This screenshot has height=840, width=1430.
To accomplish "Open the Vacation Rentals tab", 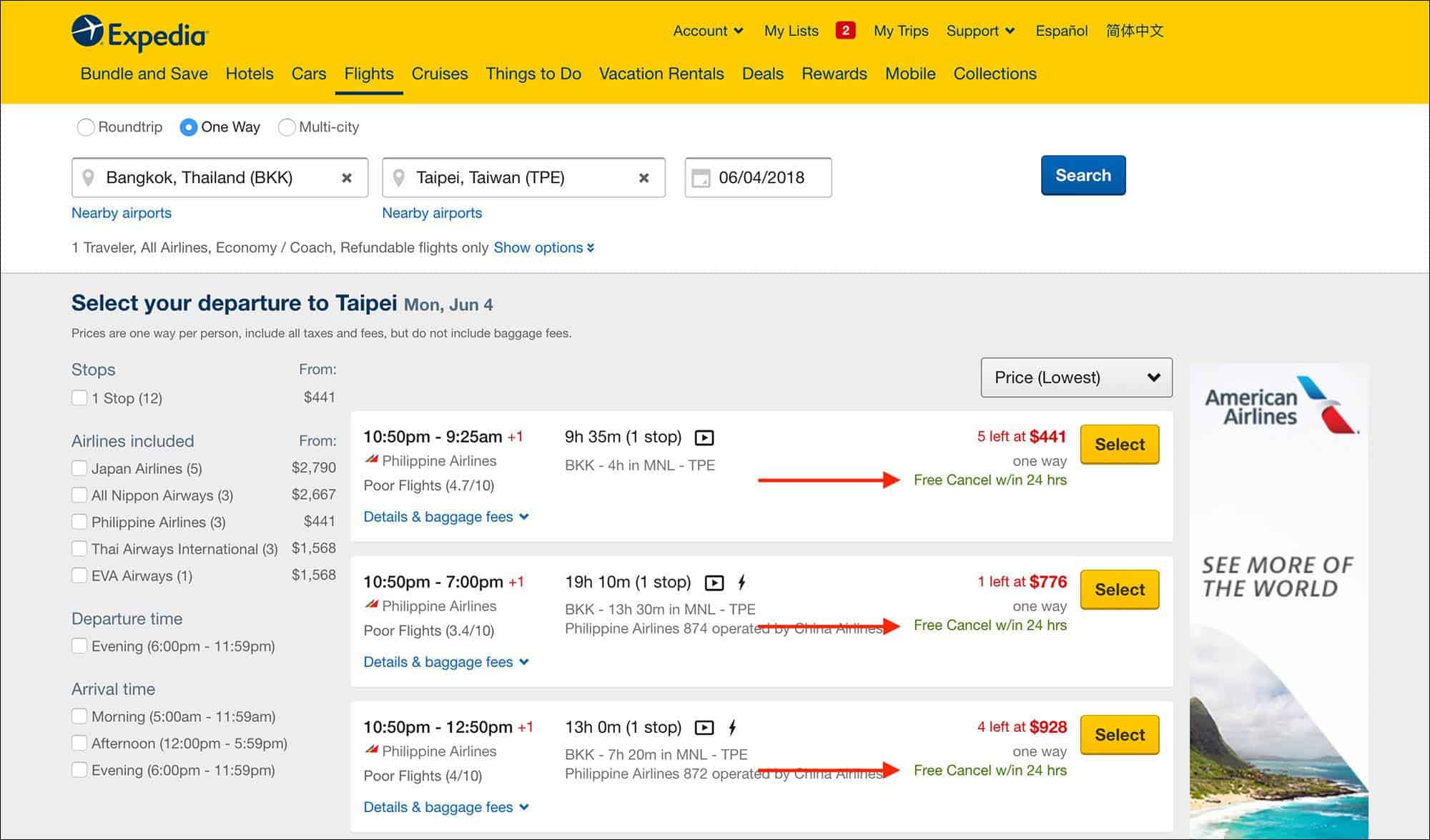I will click(x=661, y=74).
